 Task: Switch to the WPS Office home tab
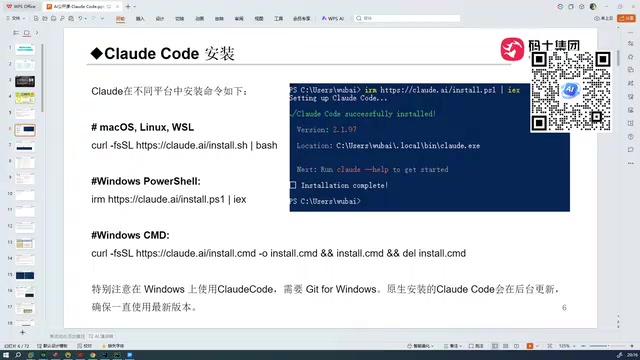21,7
